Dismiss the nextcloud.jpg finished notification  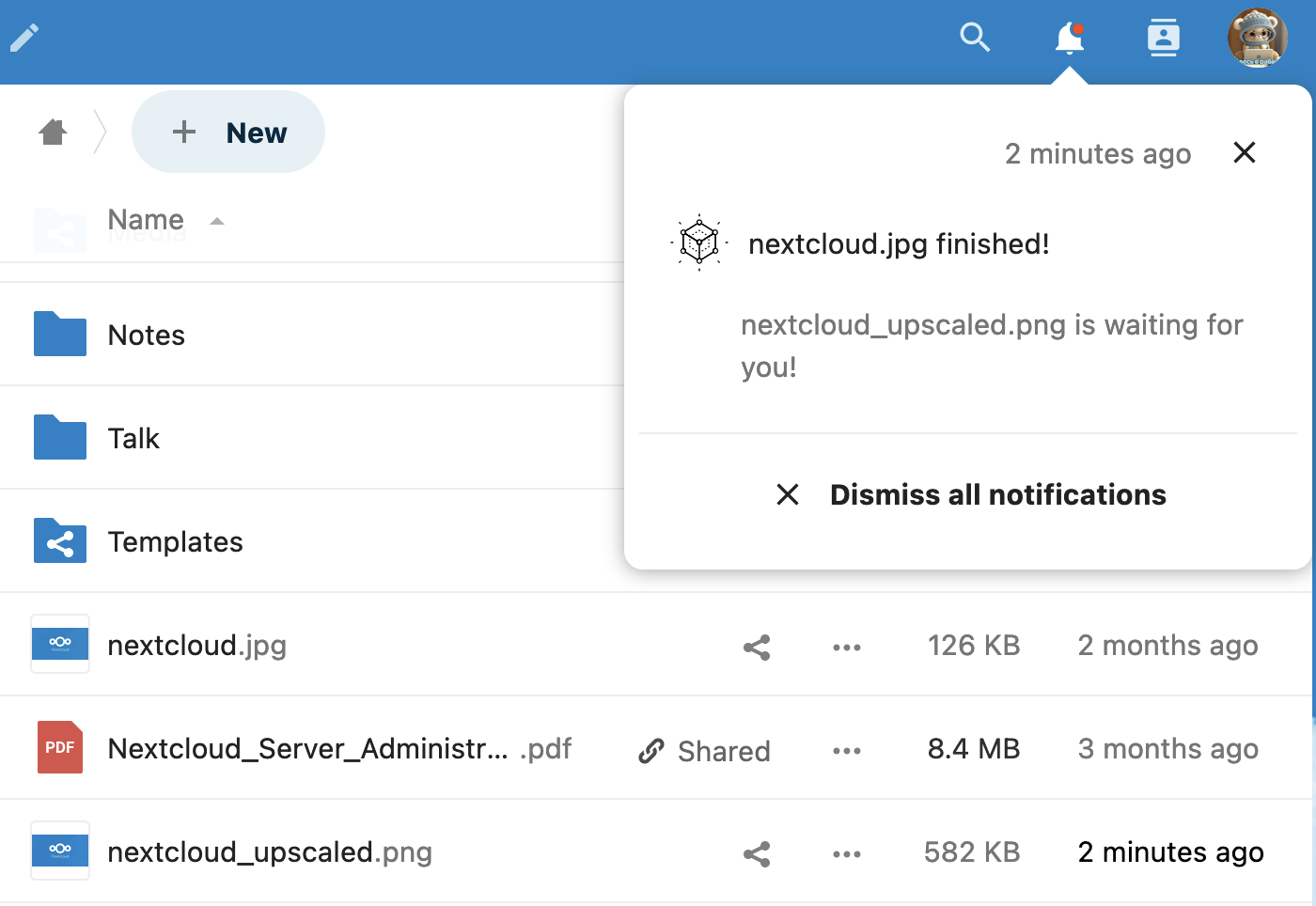[x=1245, y=152]
